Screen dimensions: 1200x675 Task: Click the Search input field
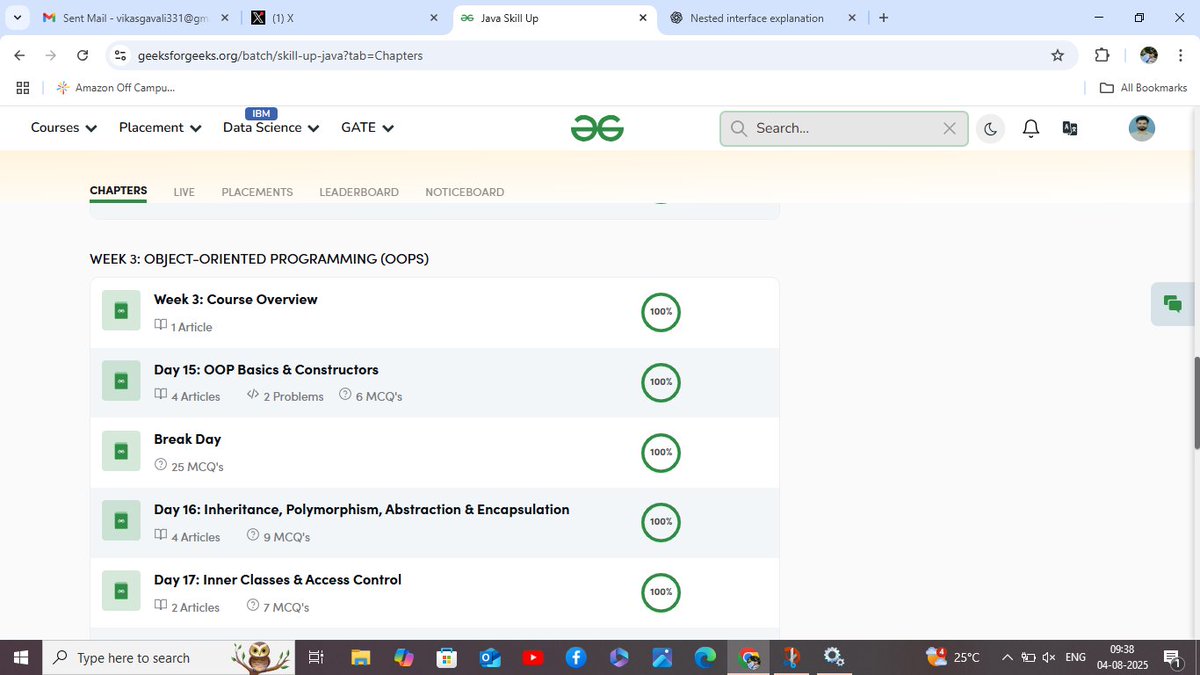tap(844, 128)
